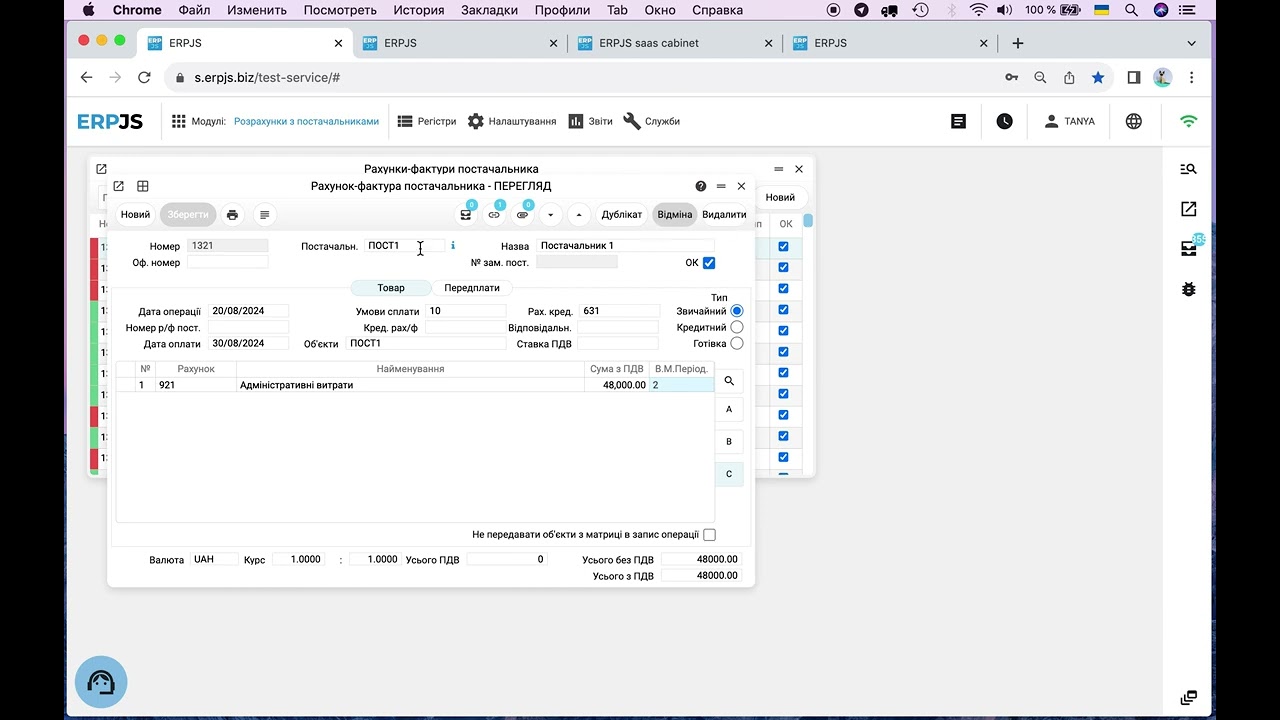This screenshot has height=720, width=1280.
Task: Open attachments paperclip icon in invoice toolbar
Action: click(523, 215)
